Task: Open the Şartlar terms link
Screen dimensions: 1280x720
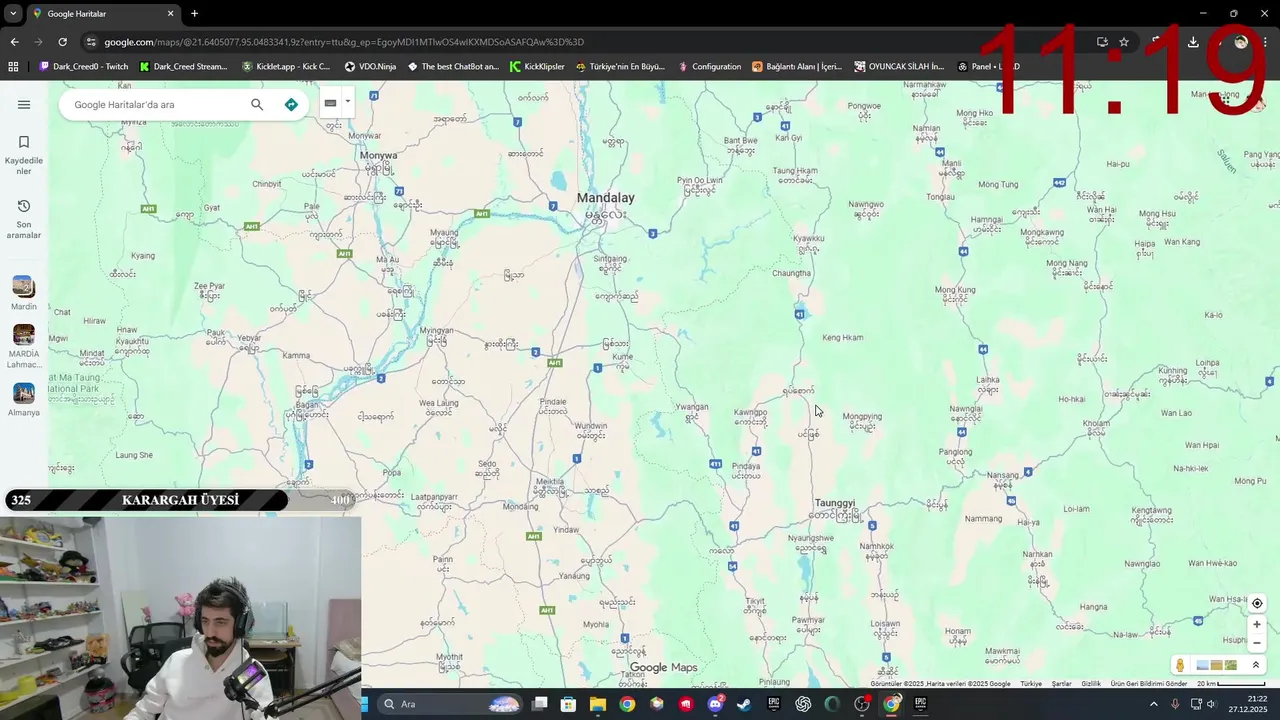Action: point(1061,684)
